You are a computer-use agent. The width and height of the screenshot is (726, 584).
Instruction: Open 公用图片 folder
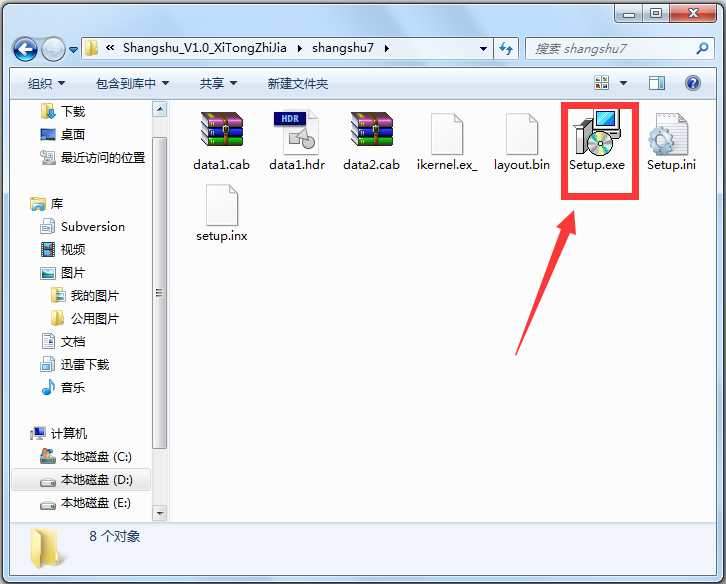tap(85, 319)
